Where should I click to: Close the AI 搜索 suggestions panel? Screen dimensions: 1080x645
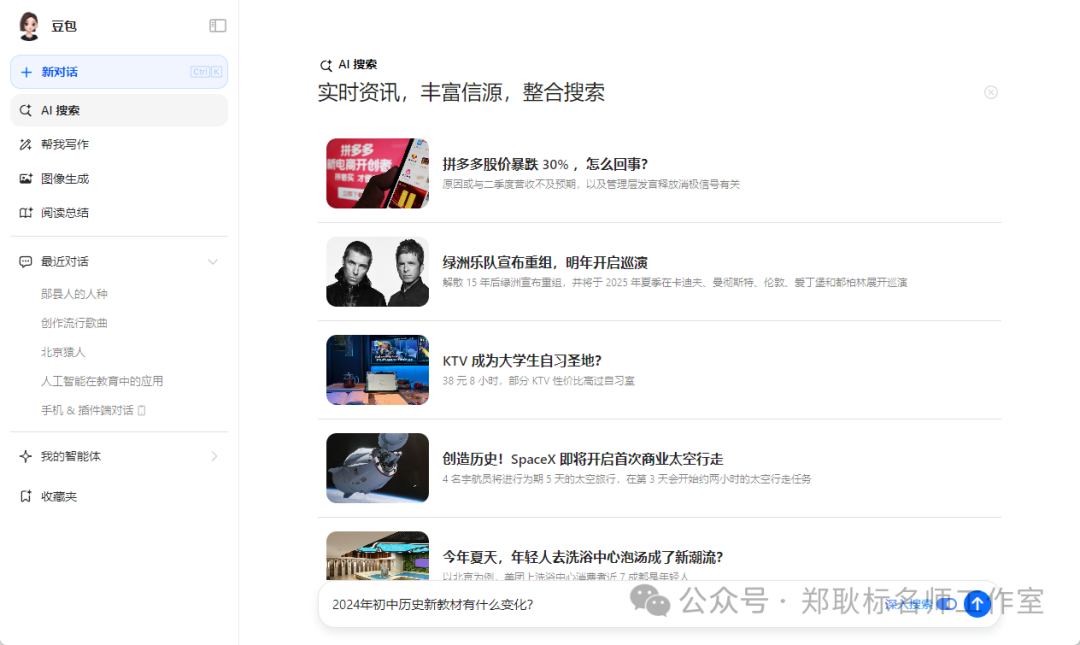point(990,92)
